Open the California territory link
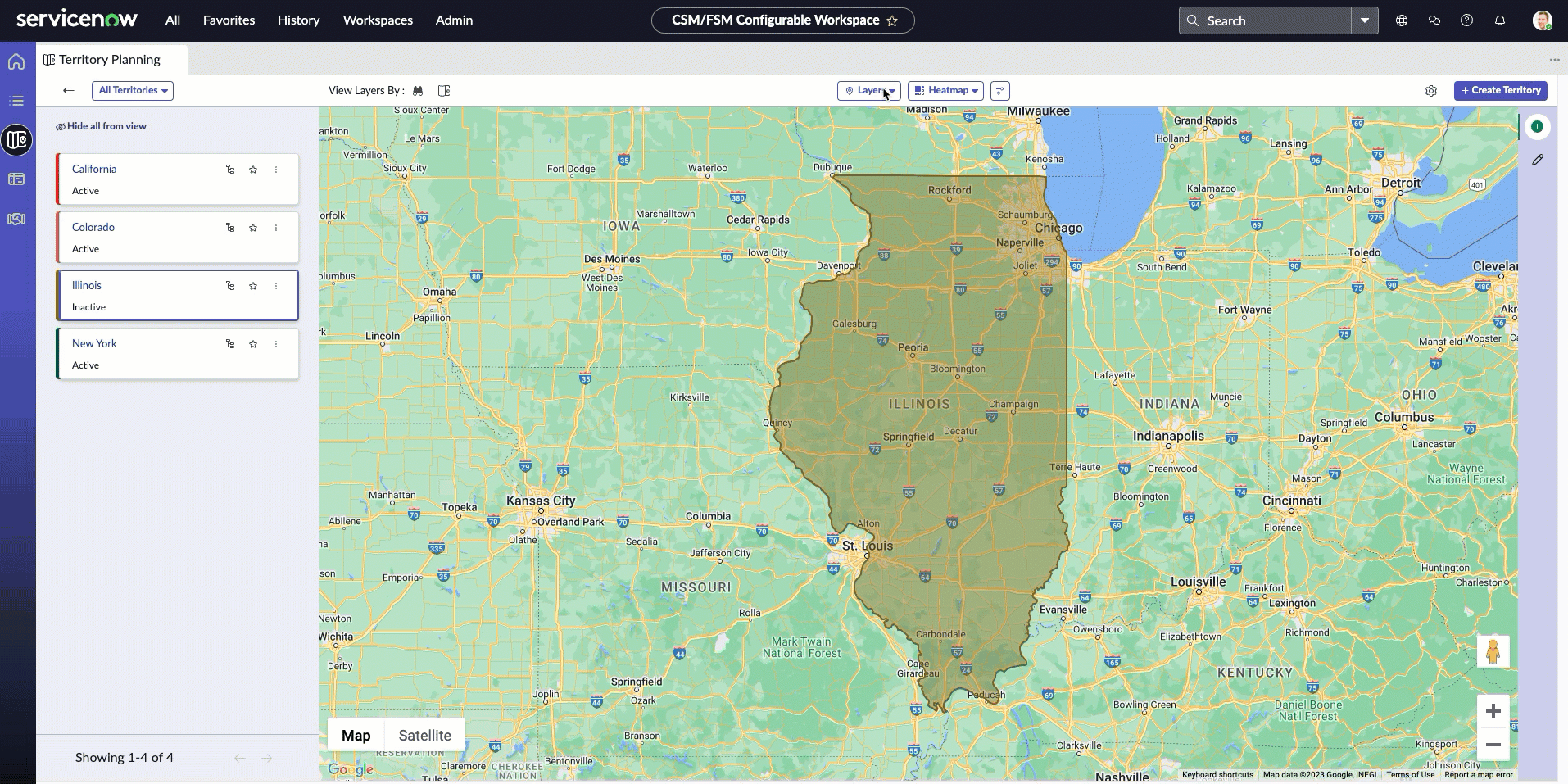 pyautogui.click(x=94, y=170)
